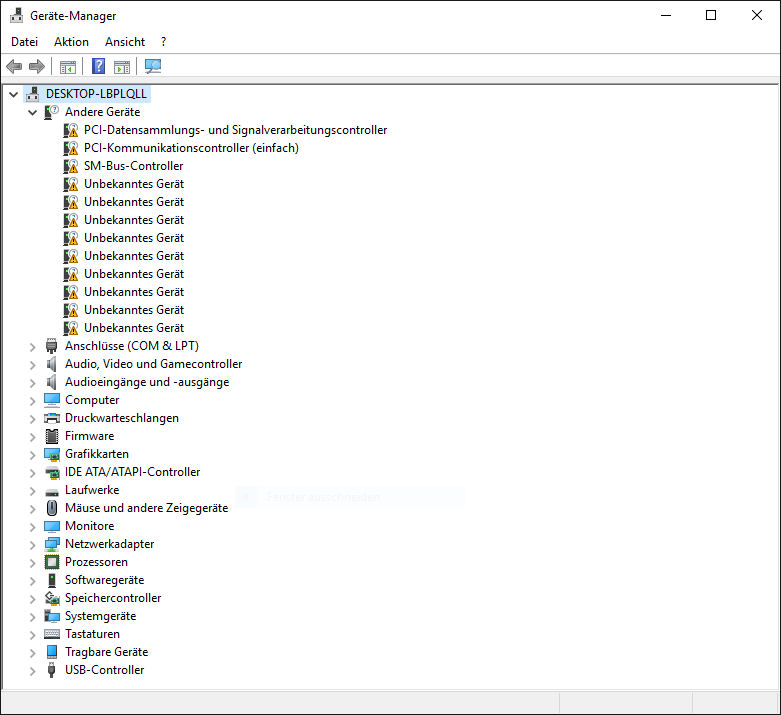The height and width of the screenshot is (715, 781).
Task: Maximize the Geräte-Manager window
Action: (x=711, y=15)
